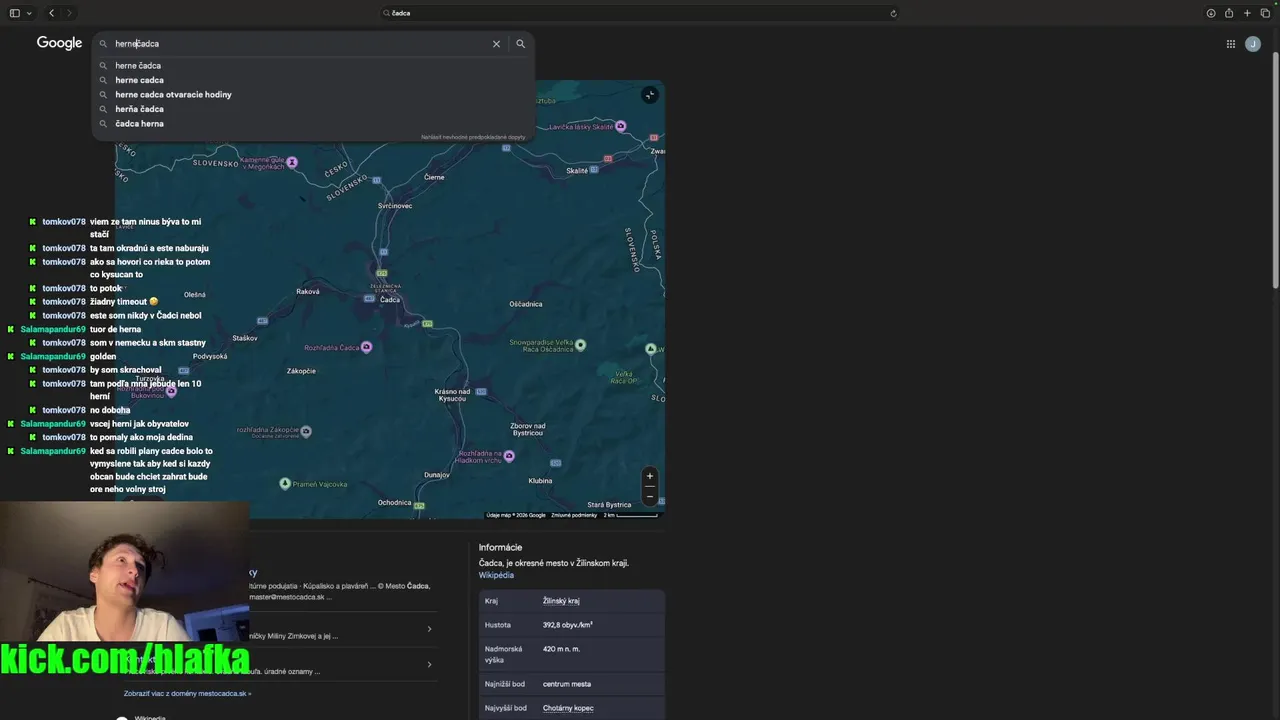
Task: Click the Google search input field
Action: click(x=300, y=44)
